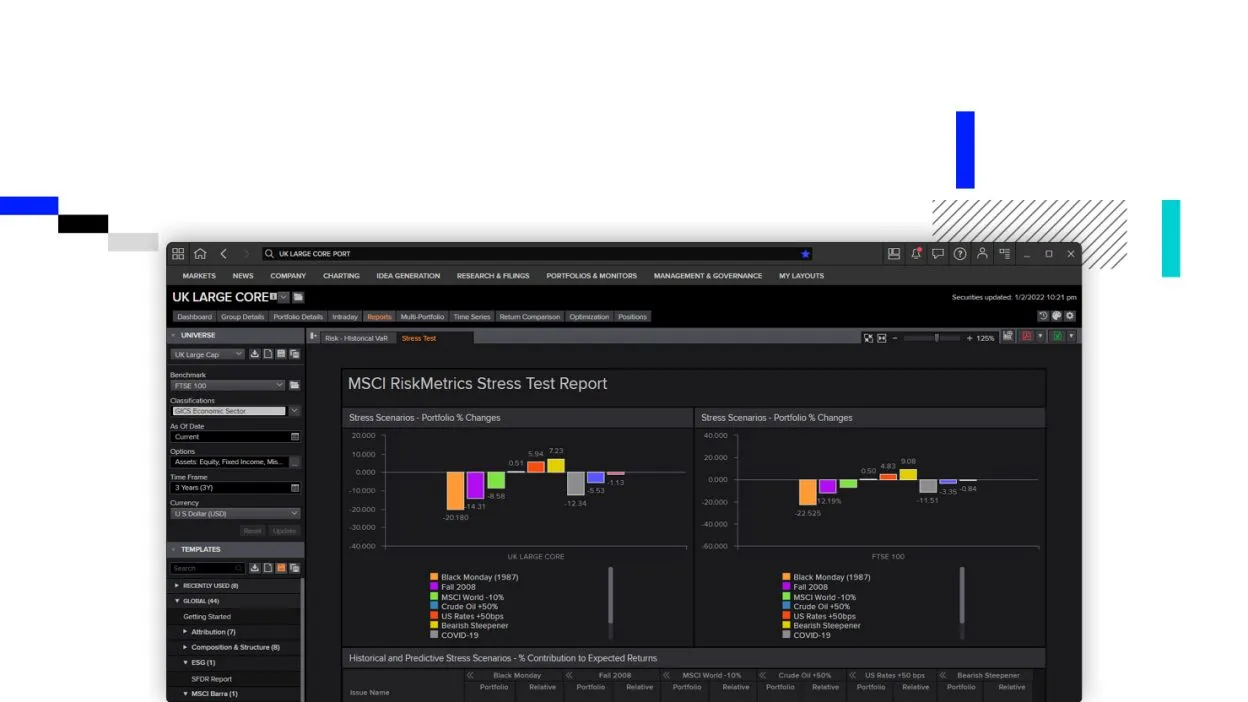Click the Excel export green icon
1248x702 pixels.
click(1057, 337)
